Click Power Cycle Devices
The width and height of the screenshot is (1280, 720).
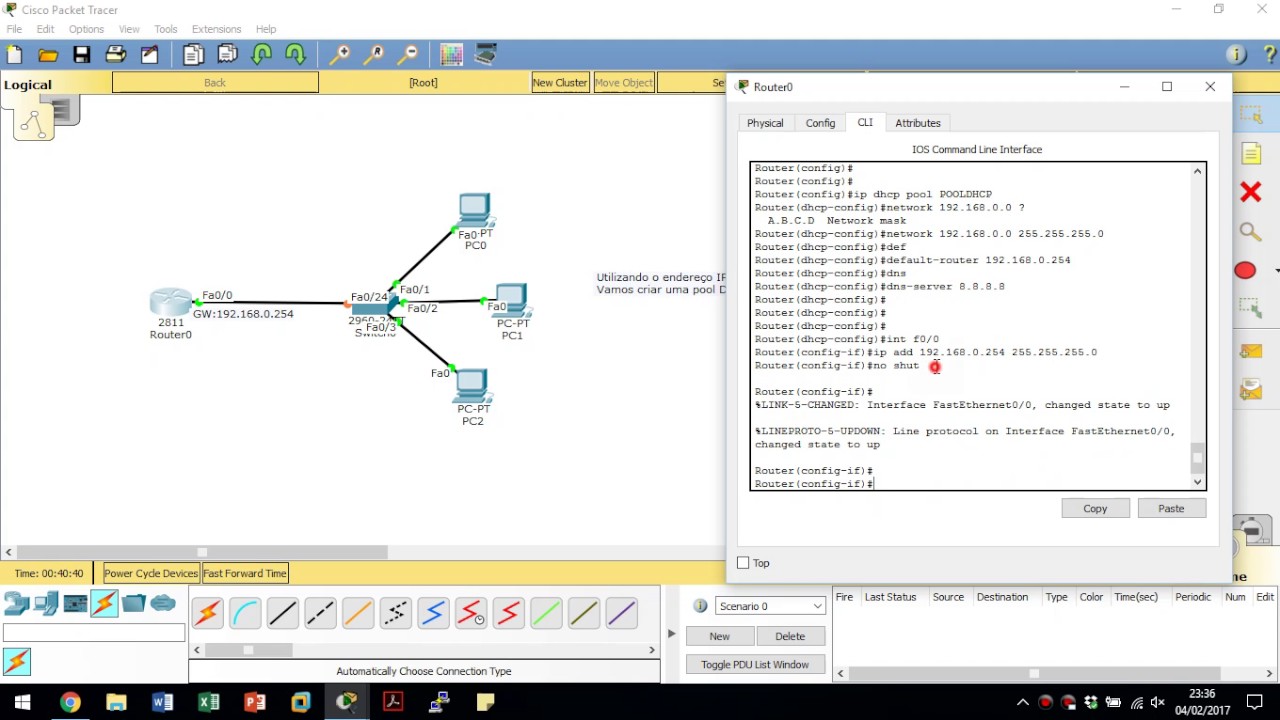(x=151, y=573)
